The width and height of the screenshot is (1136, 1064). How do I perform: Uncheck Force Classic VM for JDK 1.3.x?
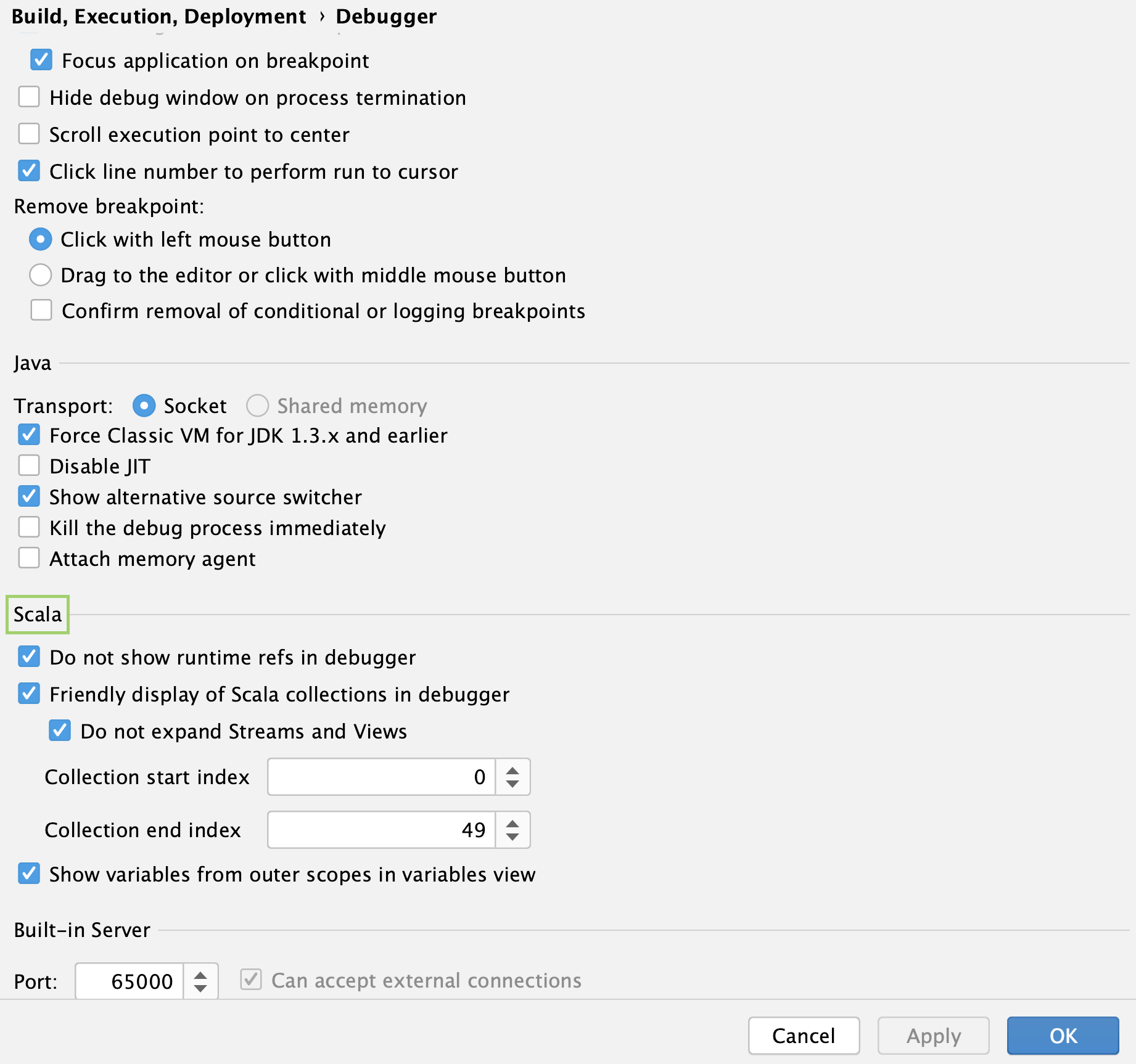[x=28, y=435]
